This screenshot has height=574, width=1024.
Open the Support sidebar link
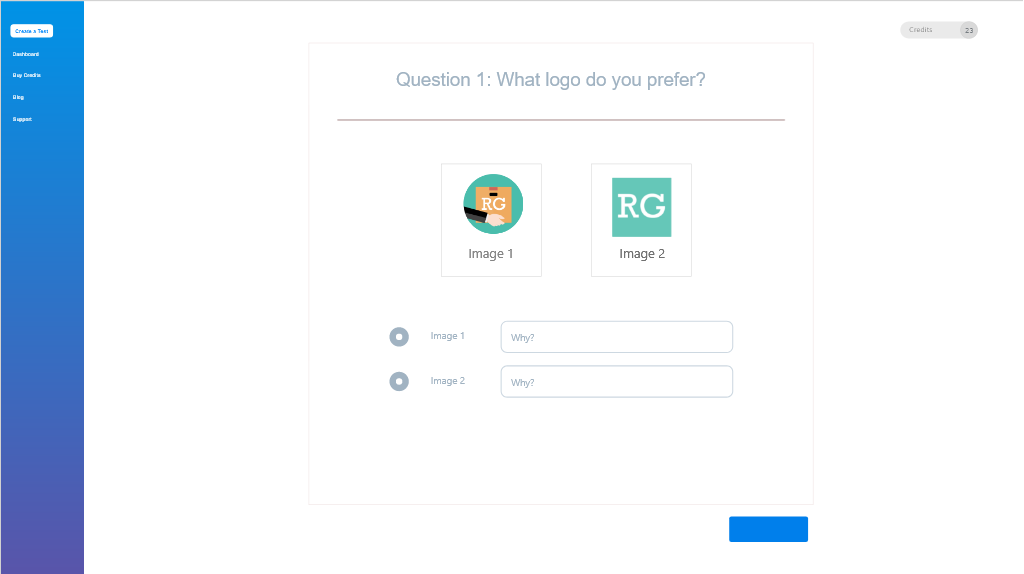pyautogui.click(x=22, y=119)
